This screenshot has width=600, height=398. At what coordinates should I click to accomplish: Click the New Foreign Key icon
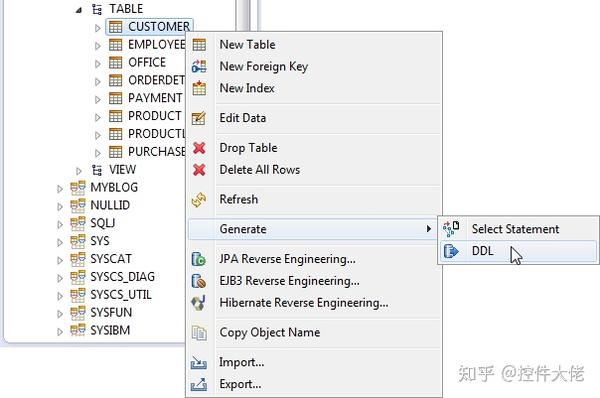pyautogui.click(x=199, y=67)
